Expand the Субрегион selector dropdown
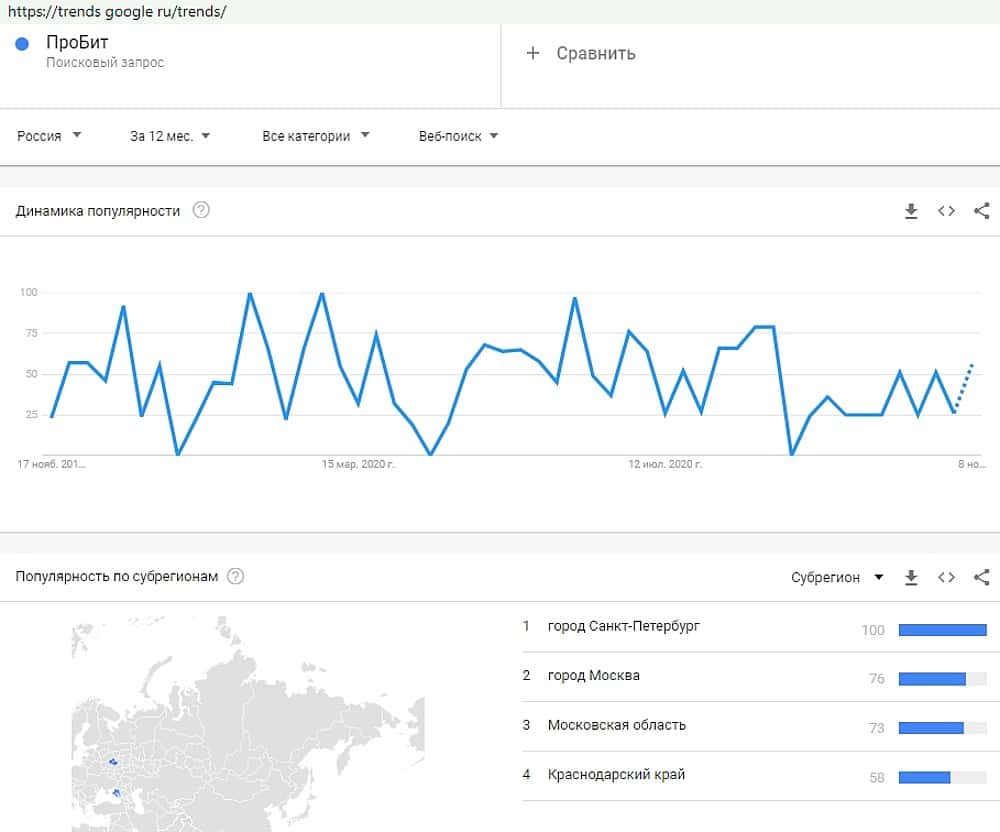This screenshot has height=832, width=1000. 837,577
